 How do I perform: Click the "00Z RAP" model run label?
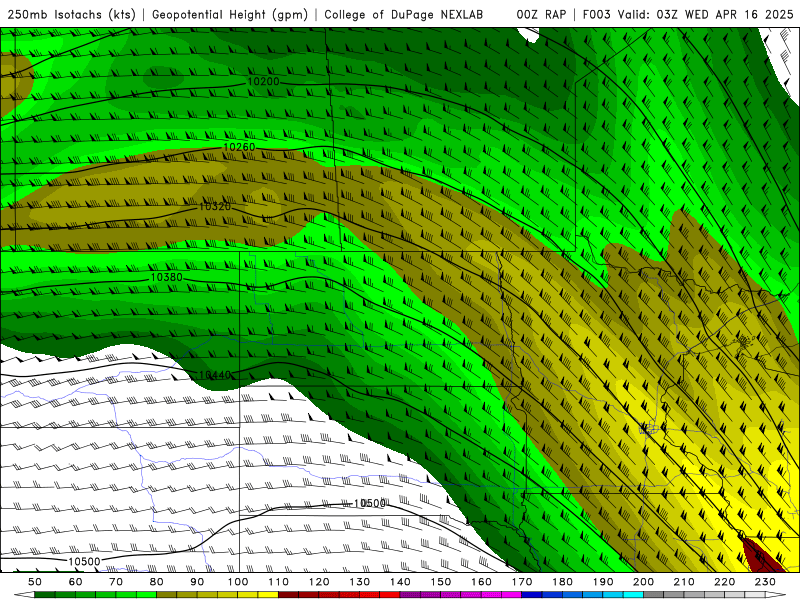pyautogui.click(x=541, y=15)
